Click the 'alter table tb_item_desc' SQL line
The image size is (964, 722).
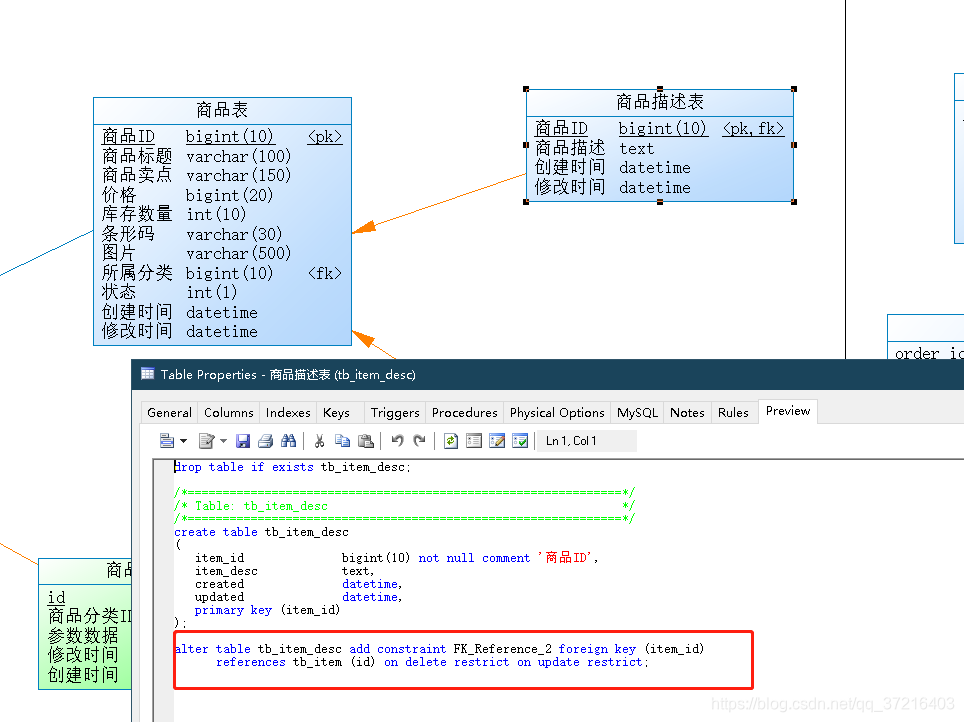(x=439, y=649)
